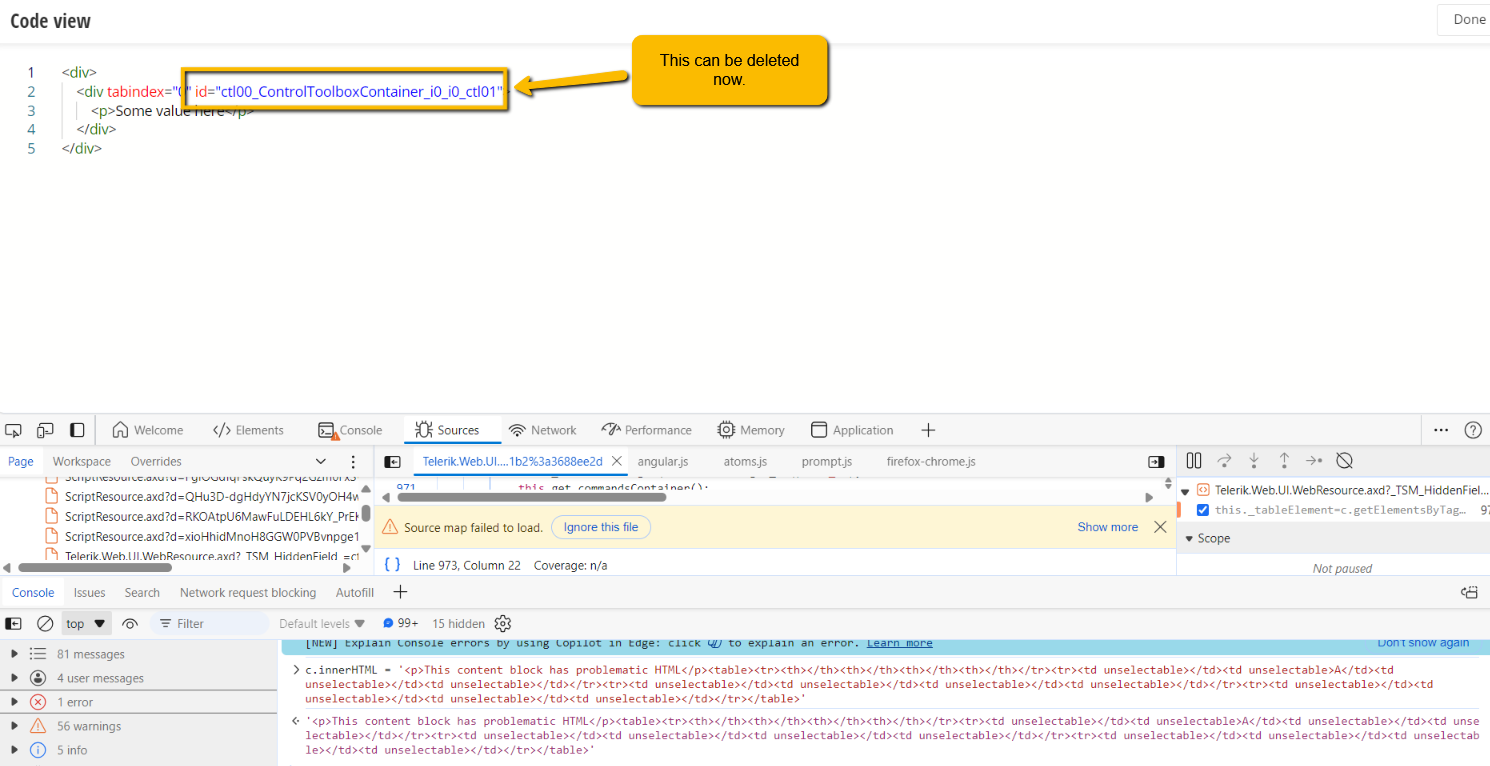Switch to the Elements tab

[248, 430]
